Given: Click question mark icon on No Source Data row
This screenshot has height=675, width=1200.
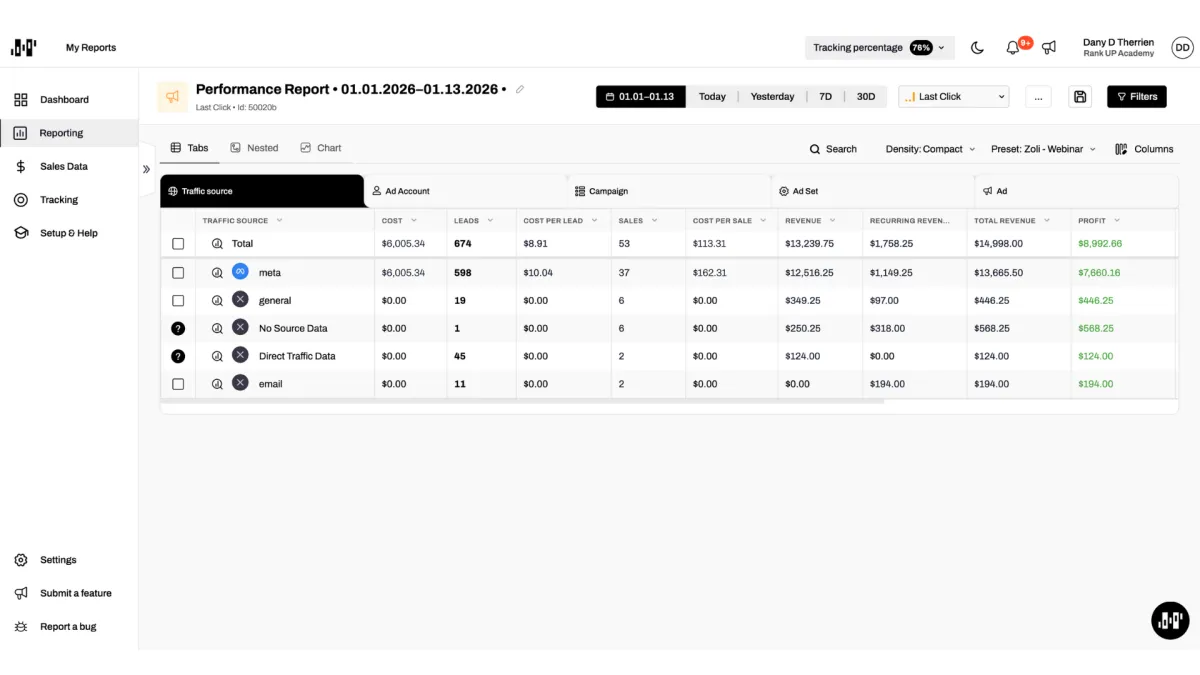Looking at the screenshot, I should [178, 328].
